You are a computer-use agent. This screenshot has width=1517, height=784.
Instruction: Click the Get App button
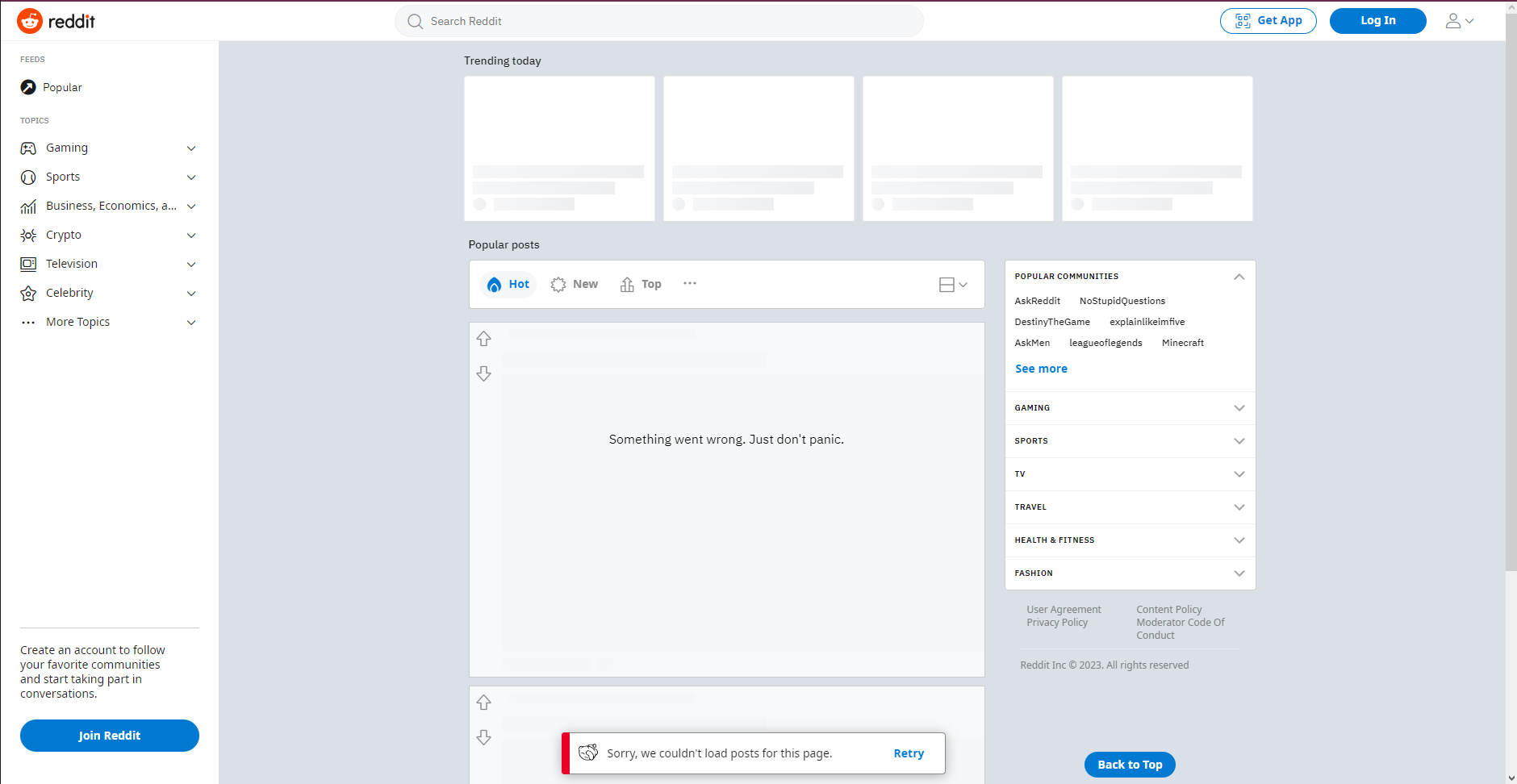click(1268, 21)
